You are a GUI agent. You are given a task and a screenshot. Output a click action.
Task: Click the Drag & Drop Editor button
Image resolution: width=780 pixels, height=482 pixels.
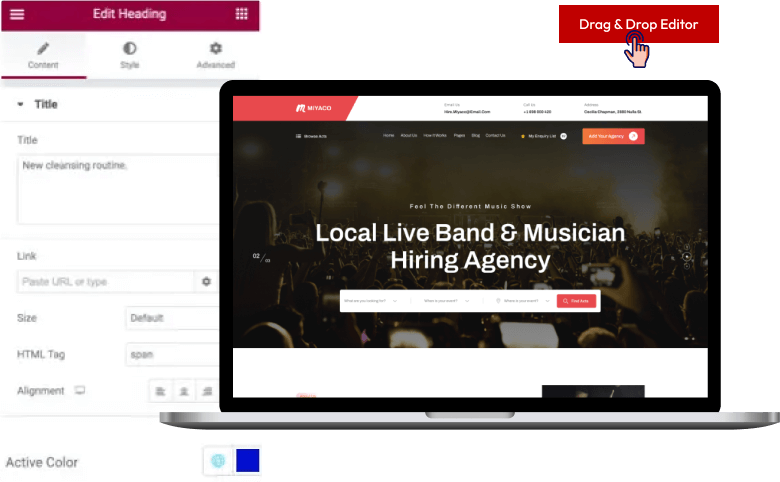pyautogui.click(x=638, y=24)
